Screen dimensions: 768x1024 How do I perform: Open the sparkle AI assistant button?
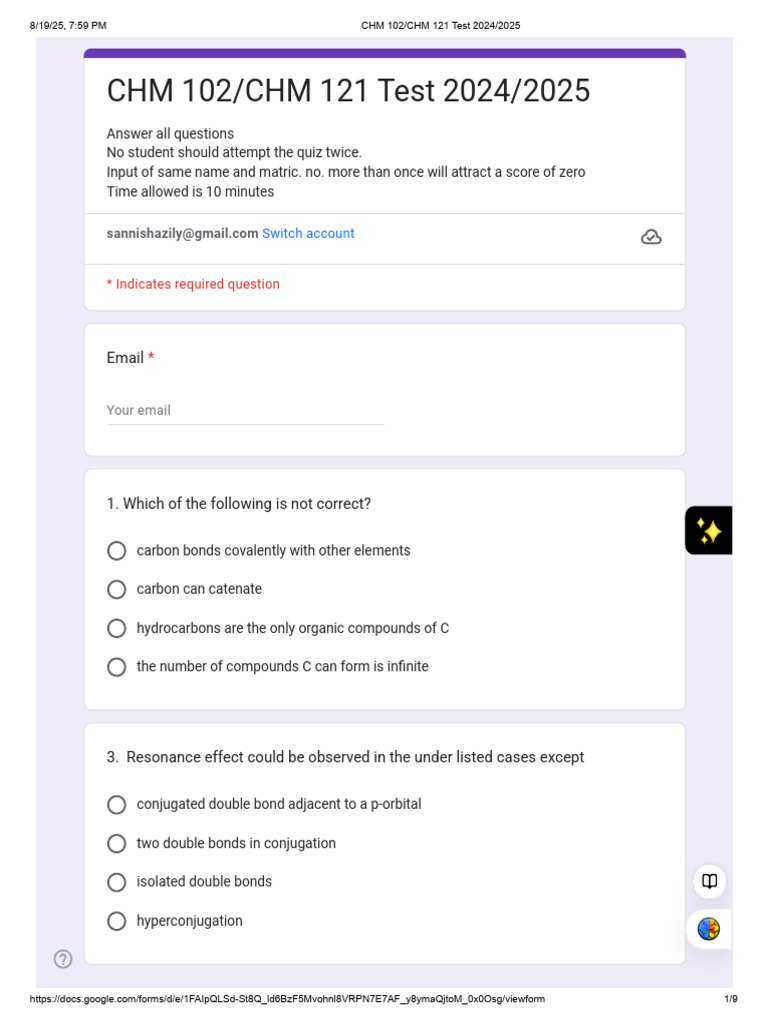click(x=709, y=530)
